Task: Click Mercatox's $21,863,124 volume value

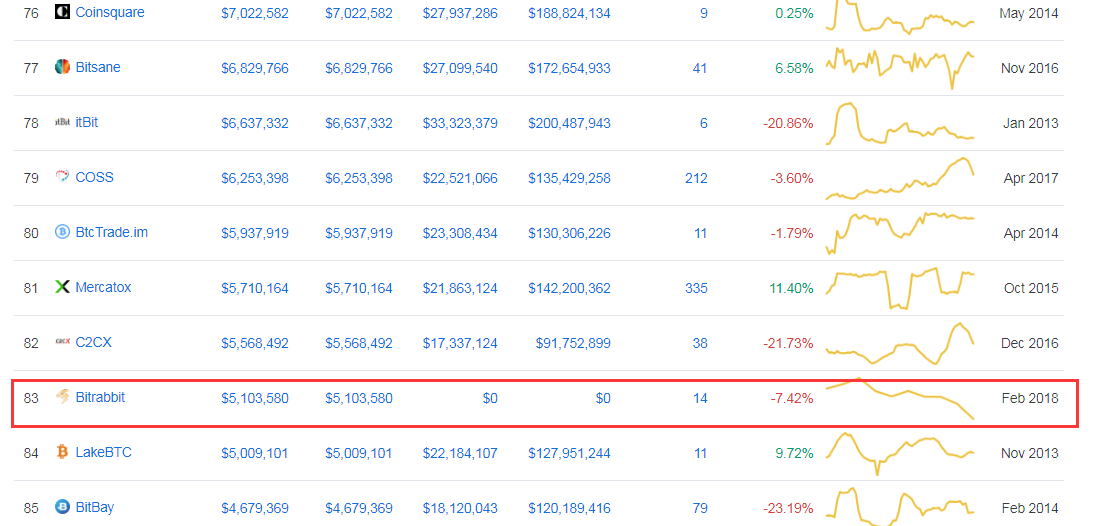Action: pyautogui.click(x=460, y=288)
